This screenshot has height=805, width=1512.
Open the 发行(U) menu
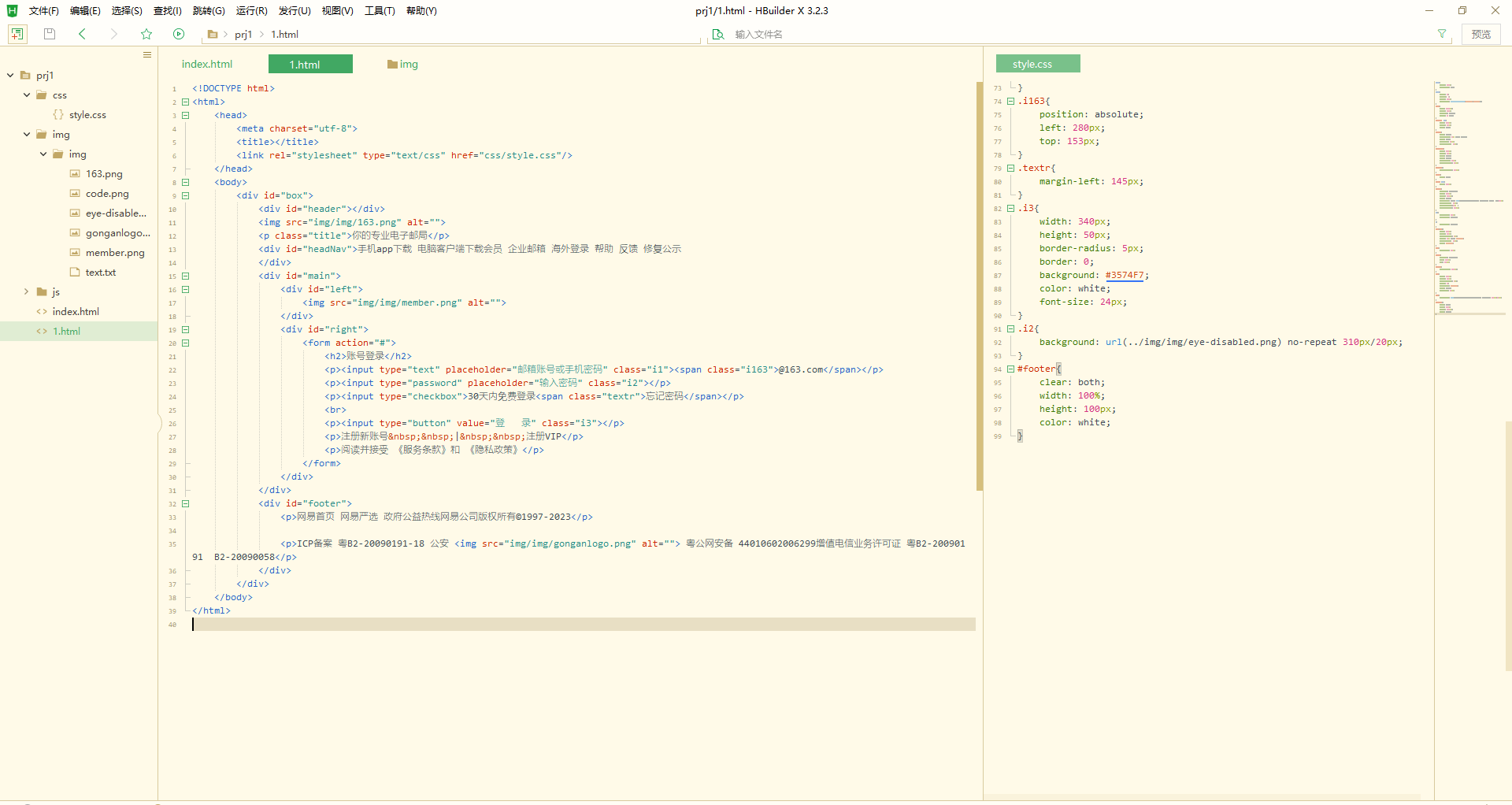(x=295, y=11)
